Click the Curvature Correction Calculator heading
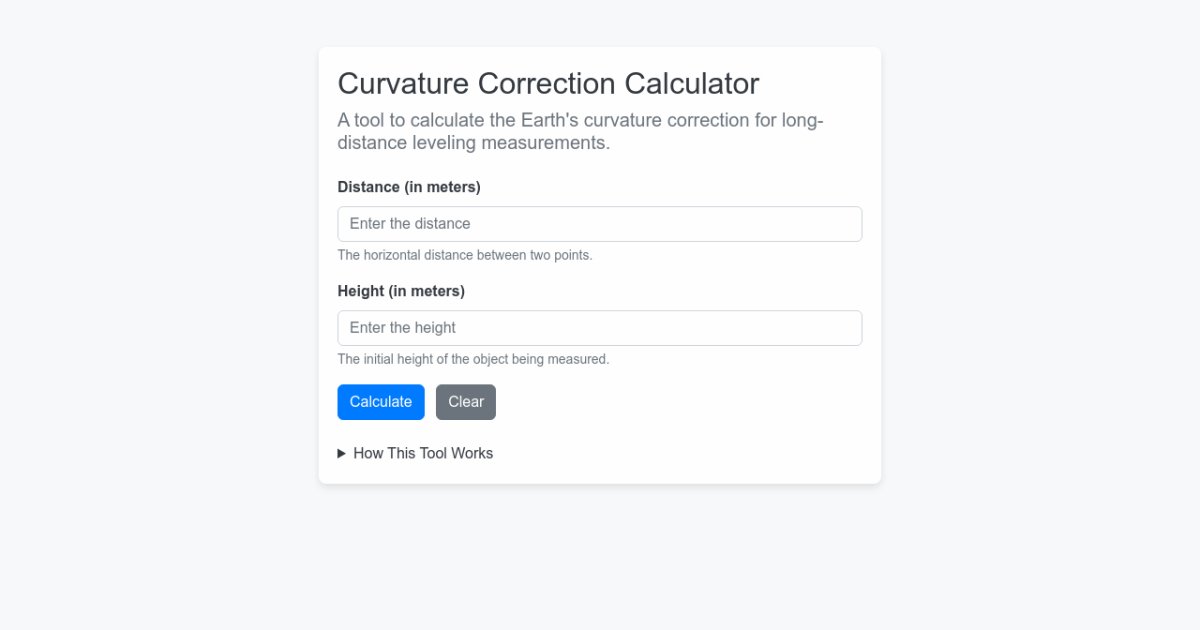 point(548,83)
